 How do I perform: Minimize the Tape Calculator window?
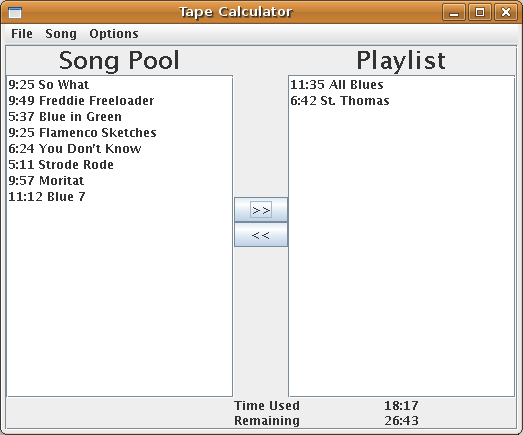click(454, 12)
